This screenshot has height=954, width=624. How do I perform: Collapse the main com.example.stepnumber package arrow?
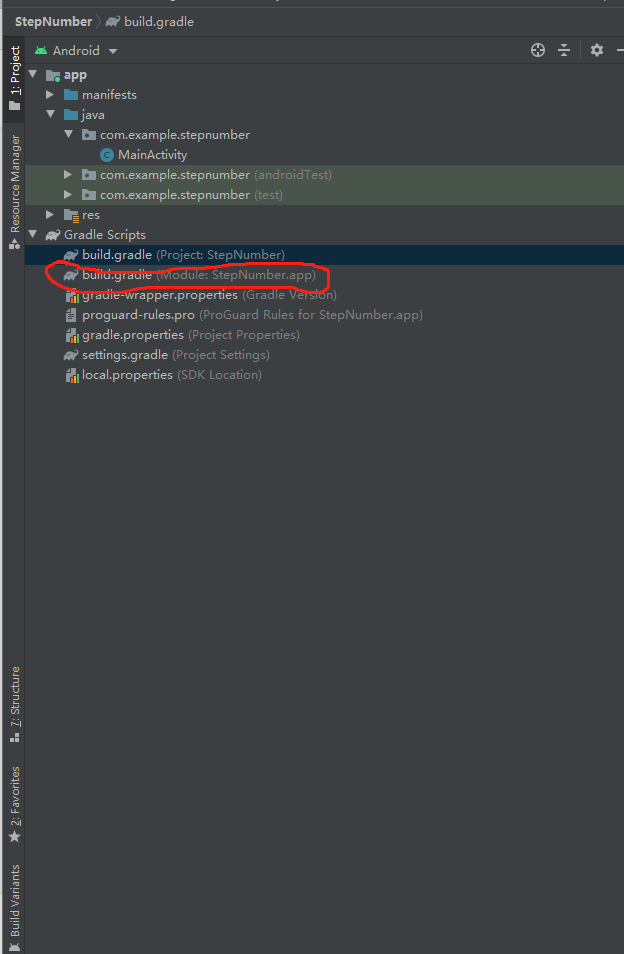[x=68, y=134]
